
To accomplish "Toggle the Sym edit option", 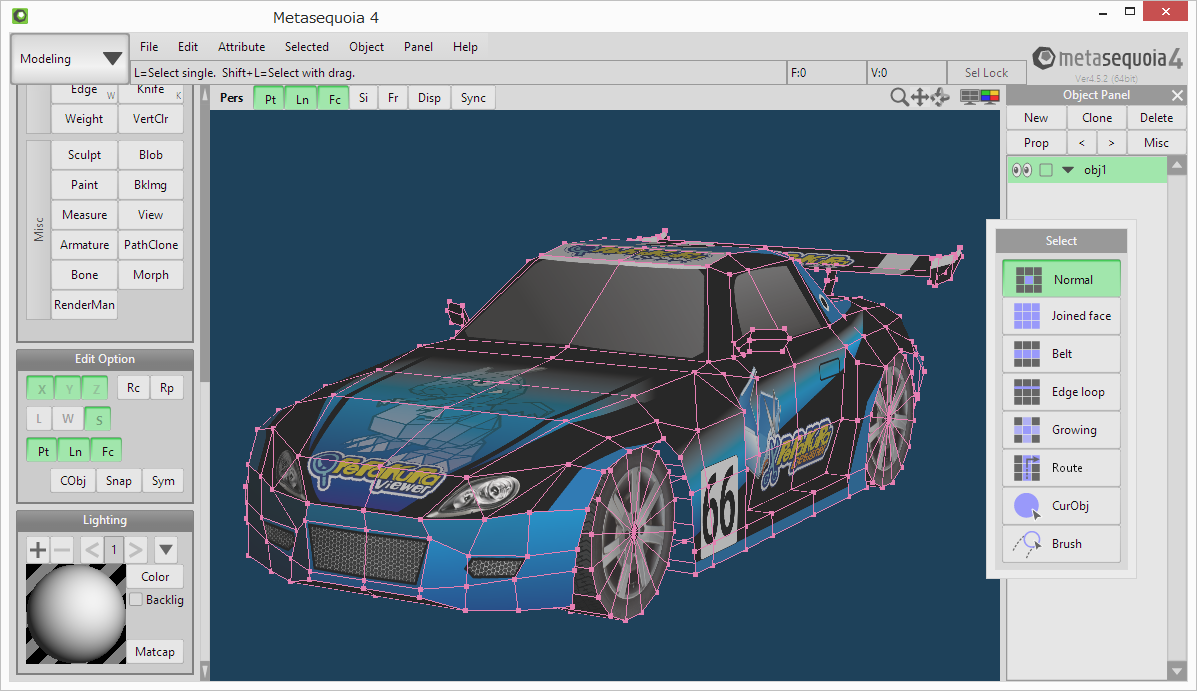I will tap(162, 481).
